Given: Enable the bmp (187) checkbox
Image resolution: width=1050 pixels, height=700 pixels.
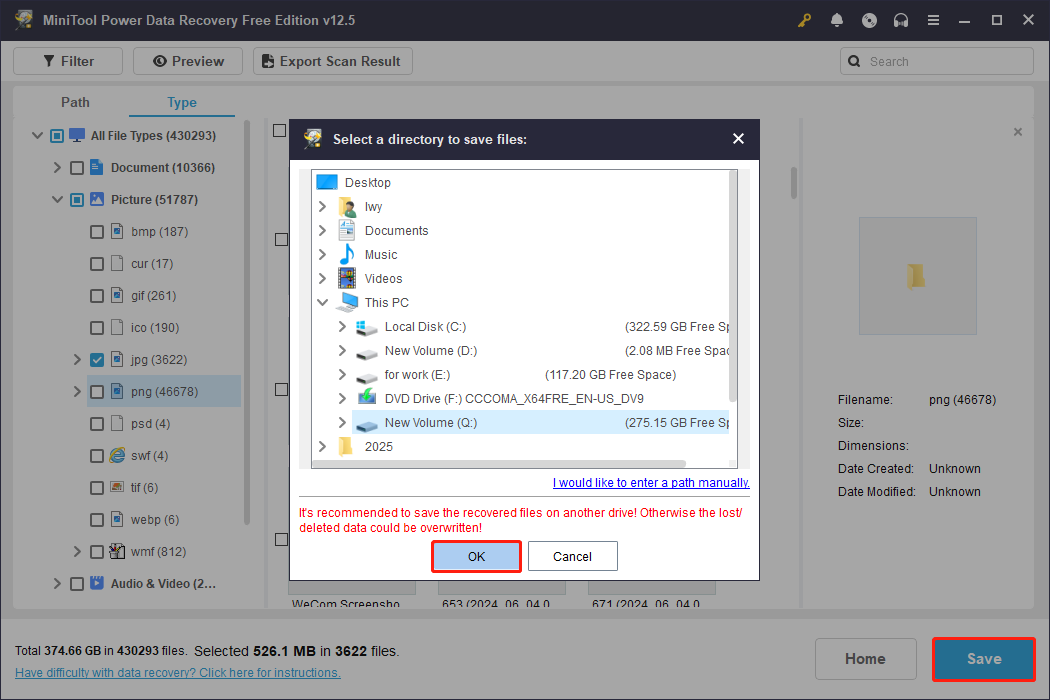Looking at the screenshot, I should click(x=97, y=232).
